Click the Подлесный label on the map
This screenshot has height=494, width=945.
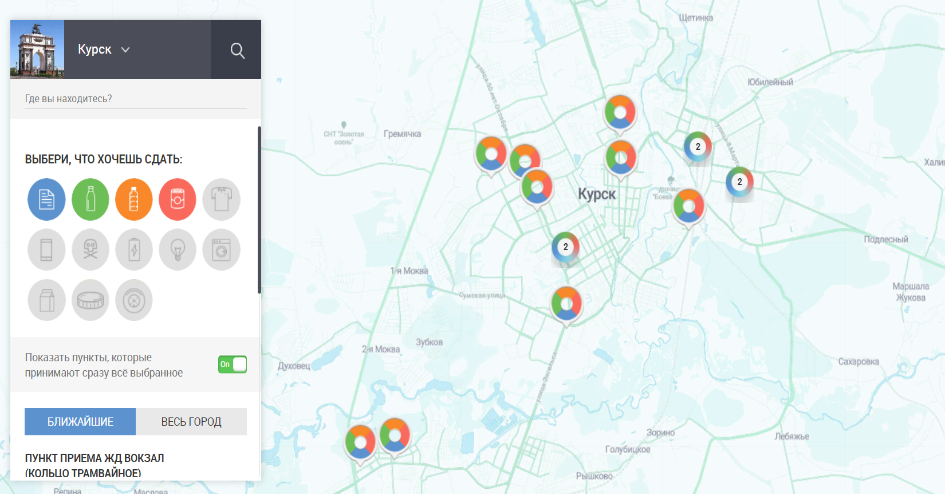coord(886,239)
